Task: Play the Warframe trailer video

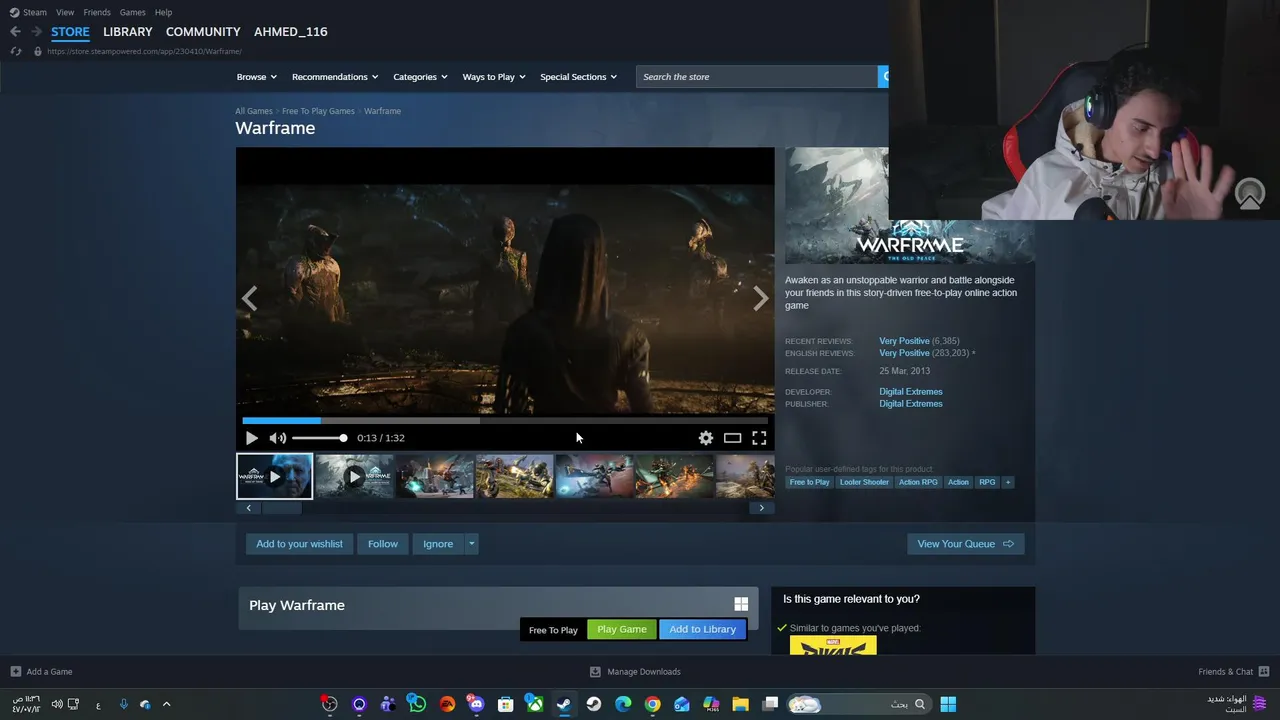Action: click(251, 438)
